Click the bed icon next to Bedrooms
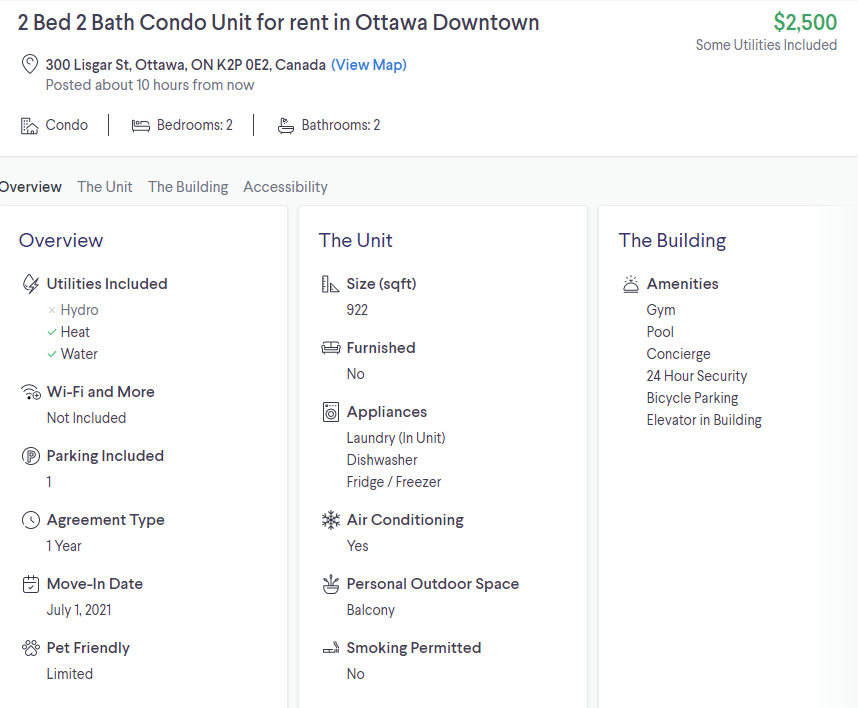This screenshot has height=708, width=858. click(x=141, y=125)
